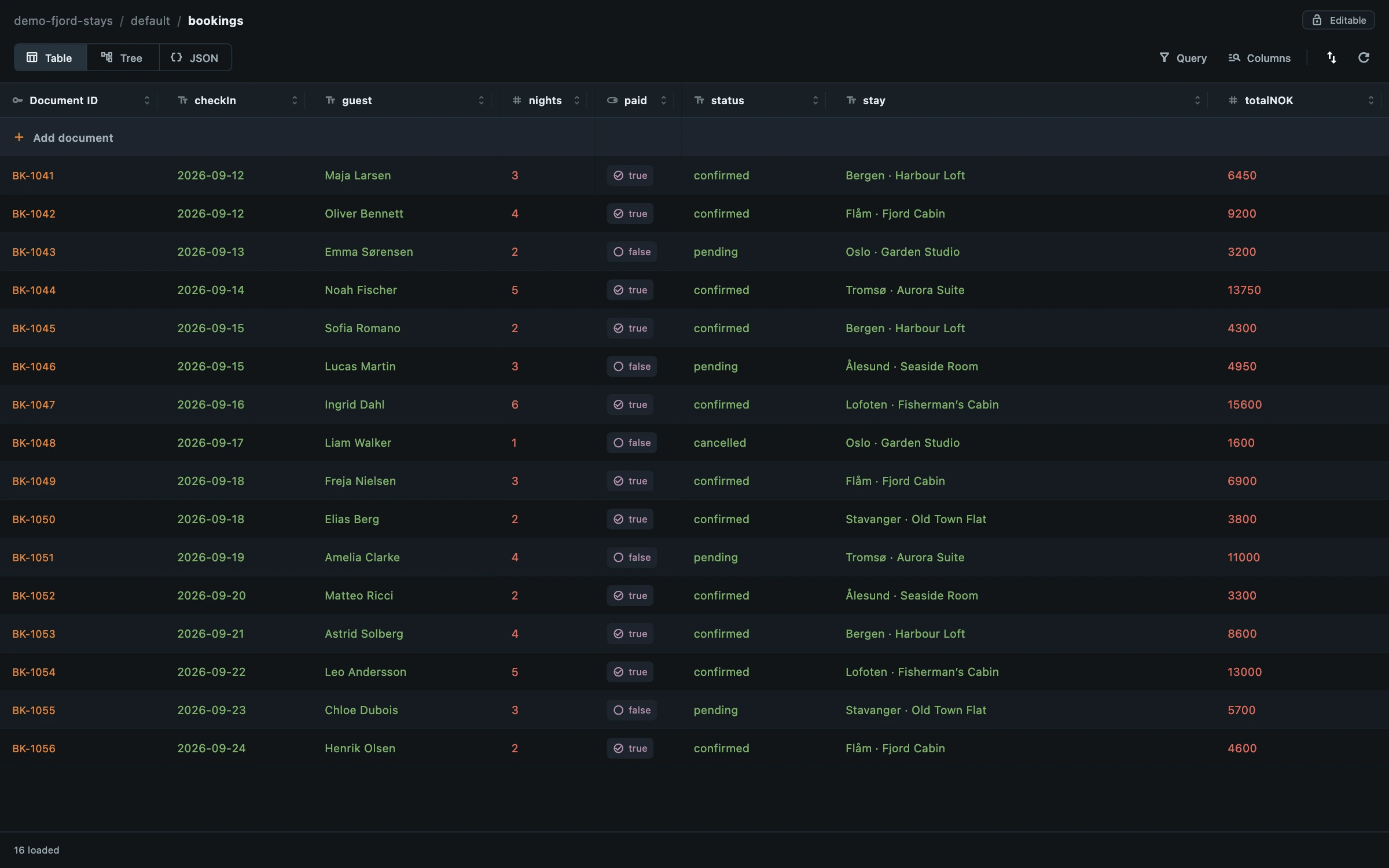Click the Columns search-list icon
The width and height of the screenshot is (1389, 868).
coord(1234,57)
